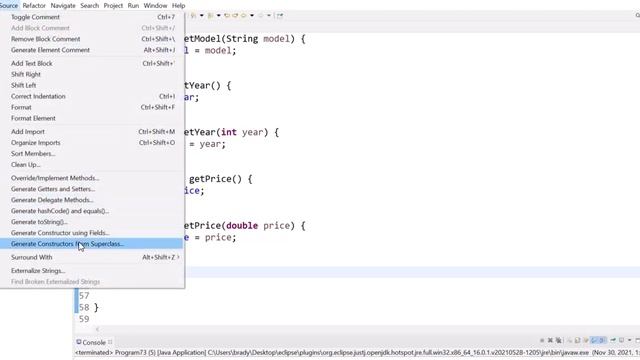Open the Refactor menu

pos(34,6)
